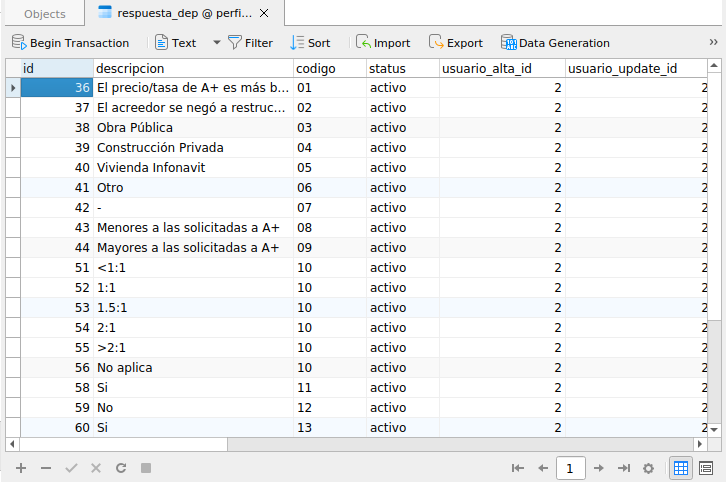Go to the first page of records

[x=518, y=467]
